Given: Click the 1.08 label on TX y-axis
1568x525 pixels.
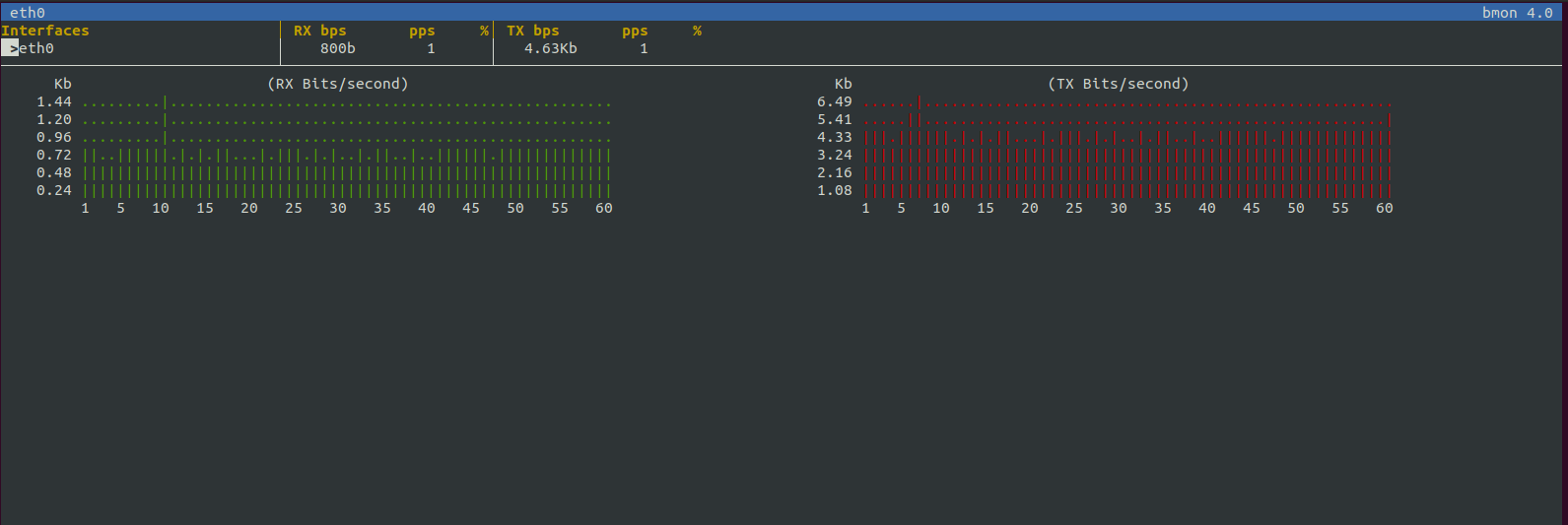Looking at the screenshot, I should coord(835,190).
